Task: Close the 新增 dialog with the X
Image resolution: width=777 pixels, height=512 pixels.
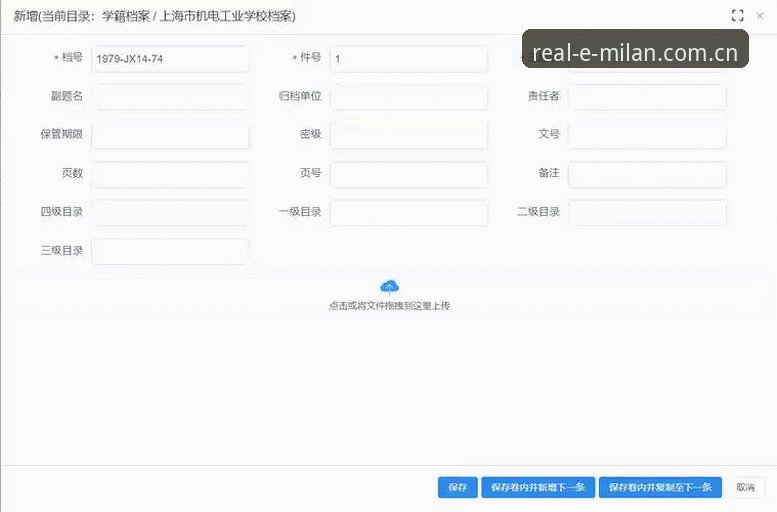Action: click(x=760, y=16)
